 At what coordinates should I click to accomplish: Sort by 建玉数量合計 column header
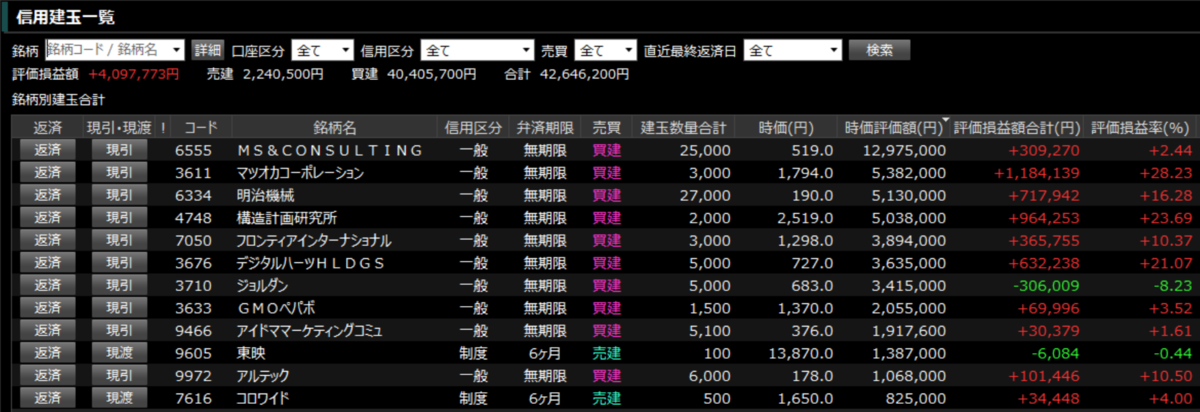[684, 127]
